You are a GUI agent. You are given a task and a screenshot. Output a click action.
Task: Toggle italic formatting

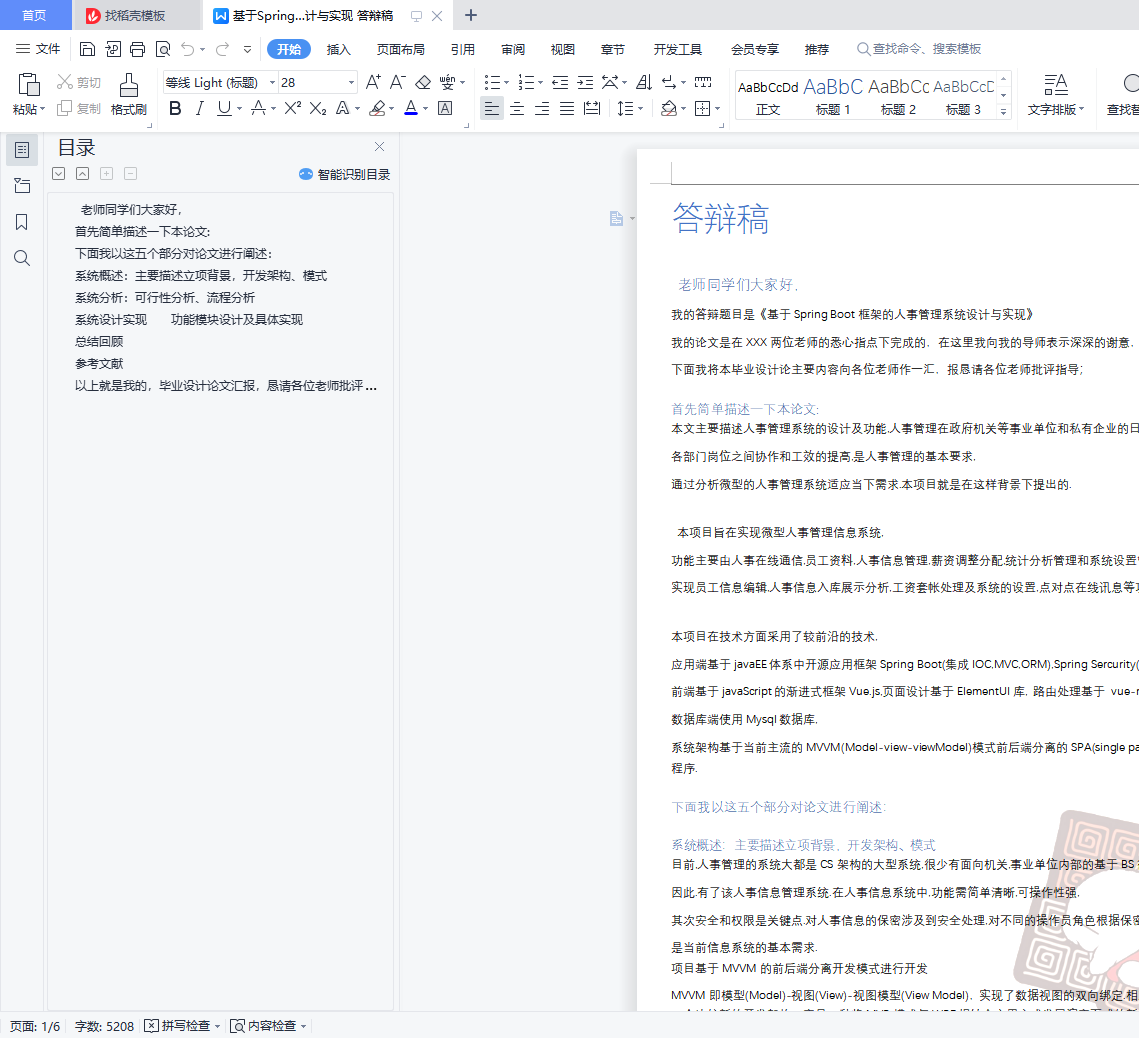point(200,108)
